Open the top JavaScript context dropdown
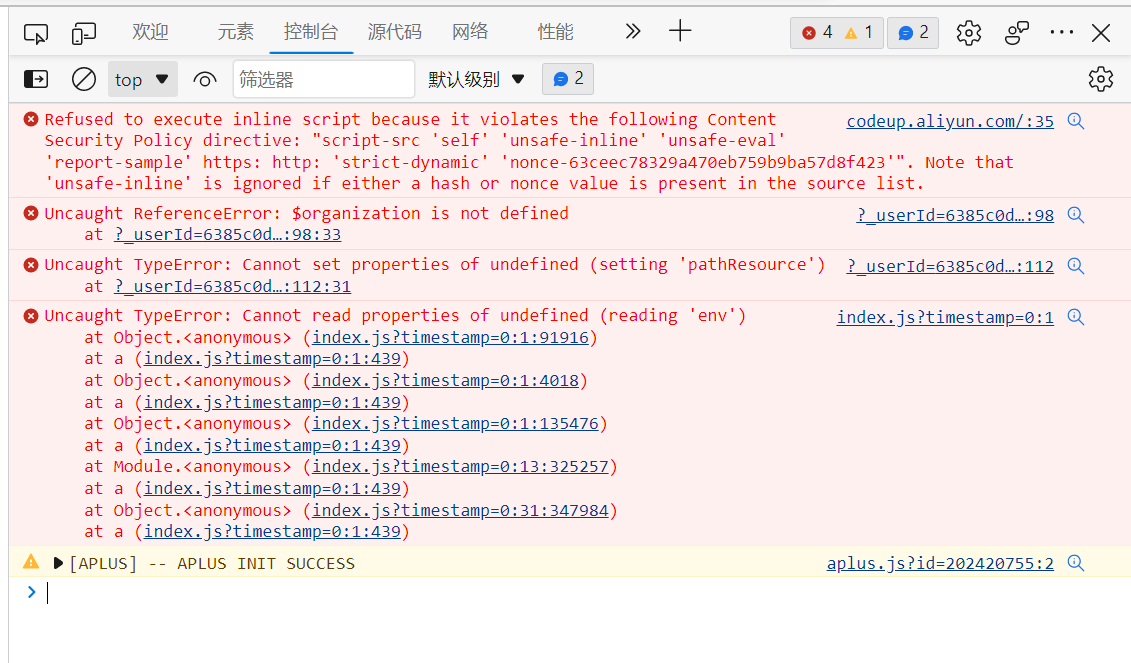This screenshot has width=1131, height=663. (x=142, y=79)
